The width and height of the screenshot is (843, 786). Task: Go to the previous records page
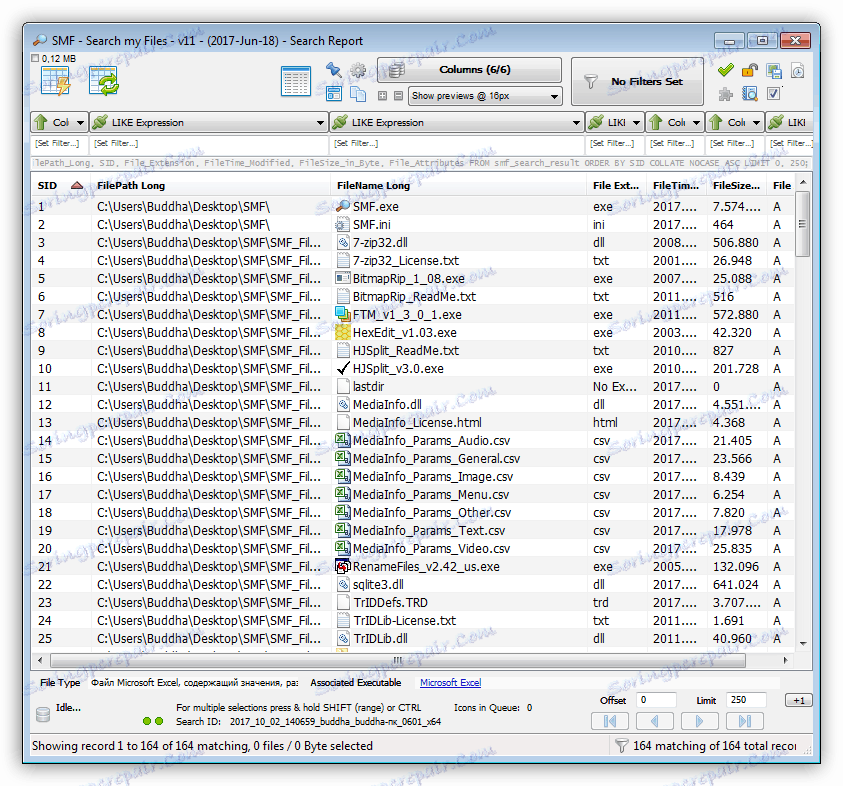(655, 721)
